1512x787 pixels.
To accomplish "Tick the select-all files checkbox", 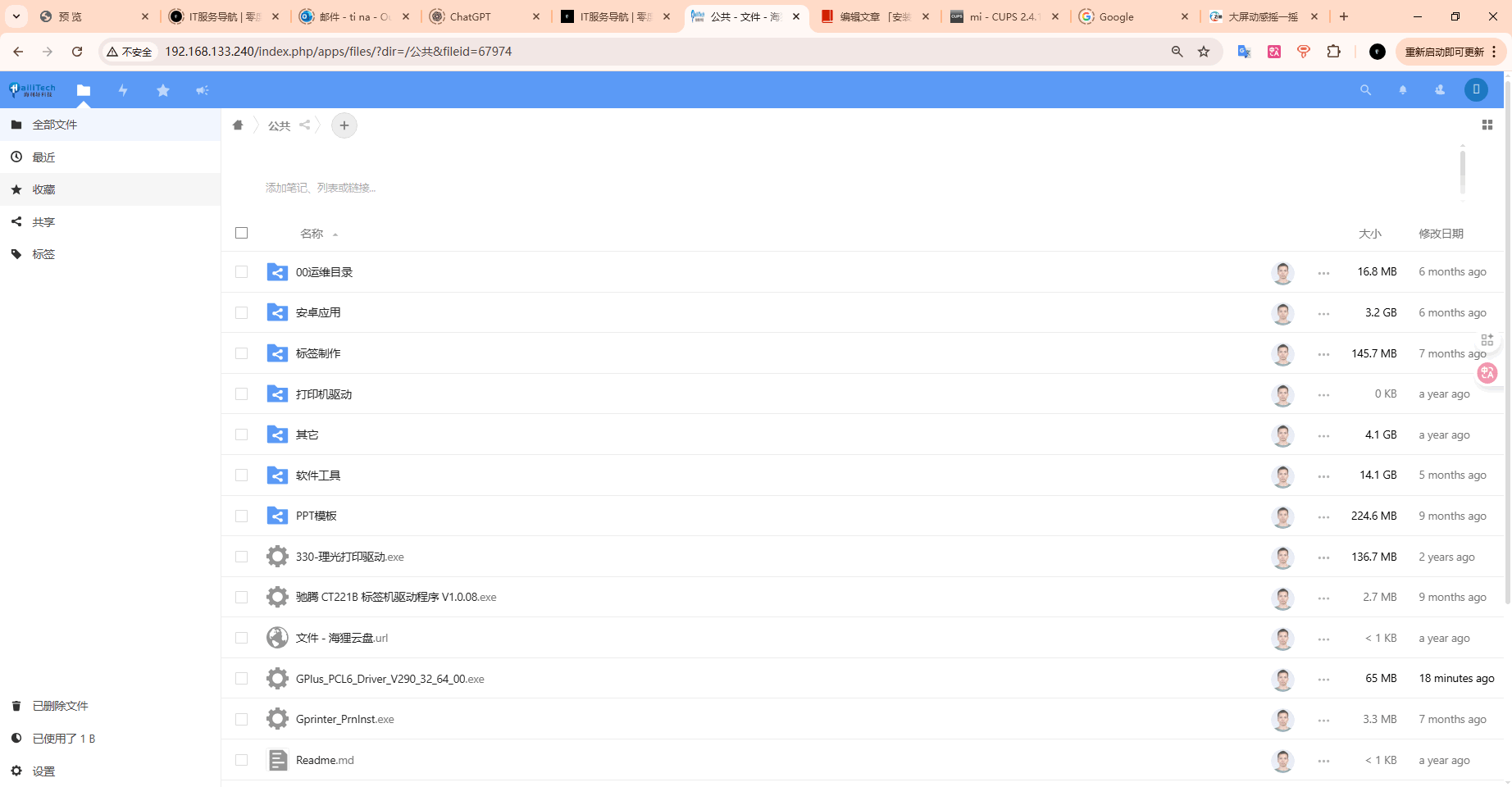I will coord(241,233).
